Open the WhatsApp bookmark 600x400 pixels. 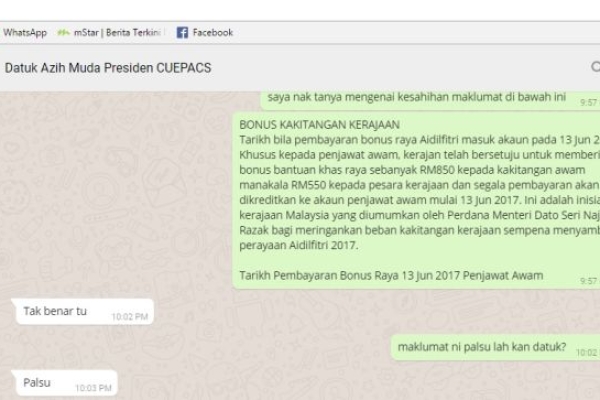pos(25,33)
